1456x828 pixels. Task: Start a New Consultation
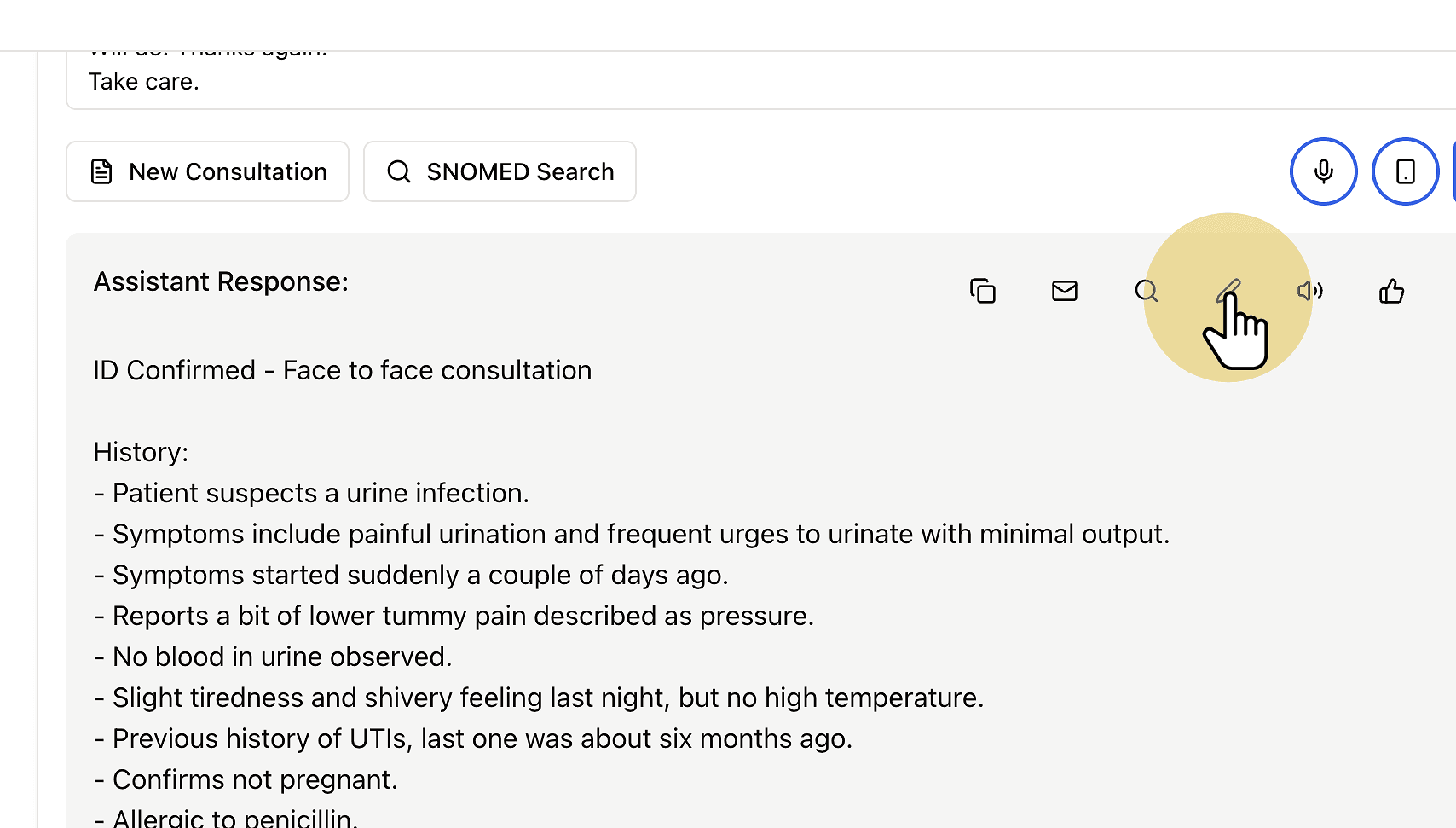[x=208, y=171]
